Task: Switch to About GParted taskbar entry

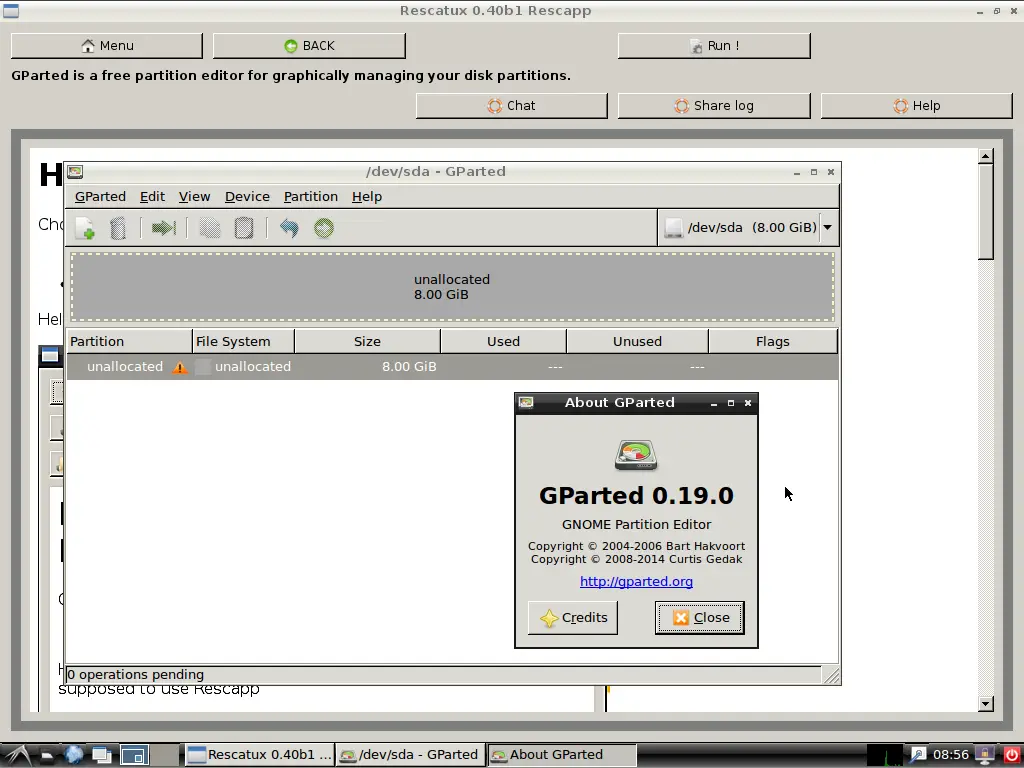Action: click(562, 756)
